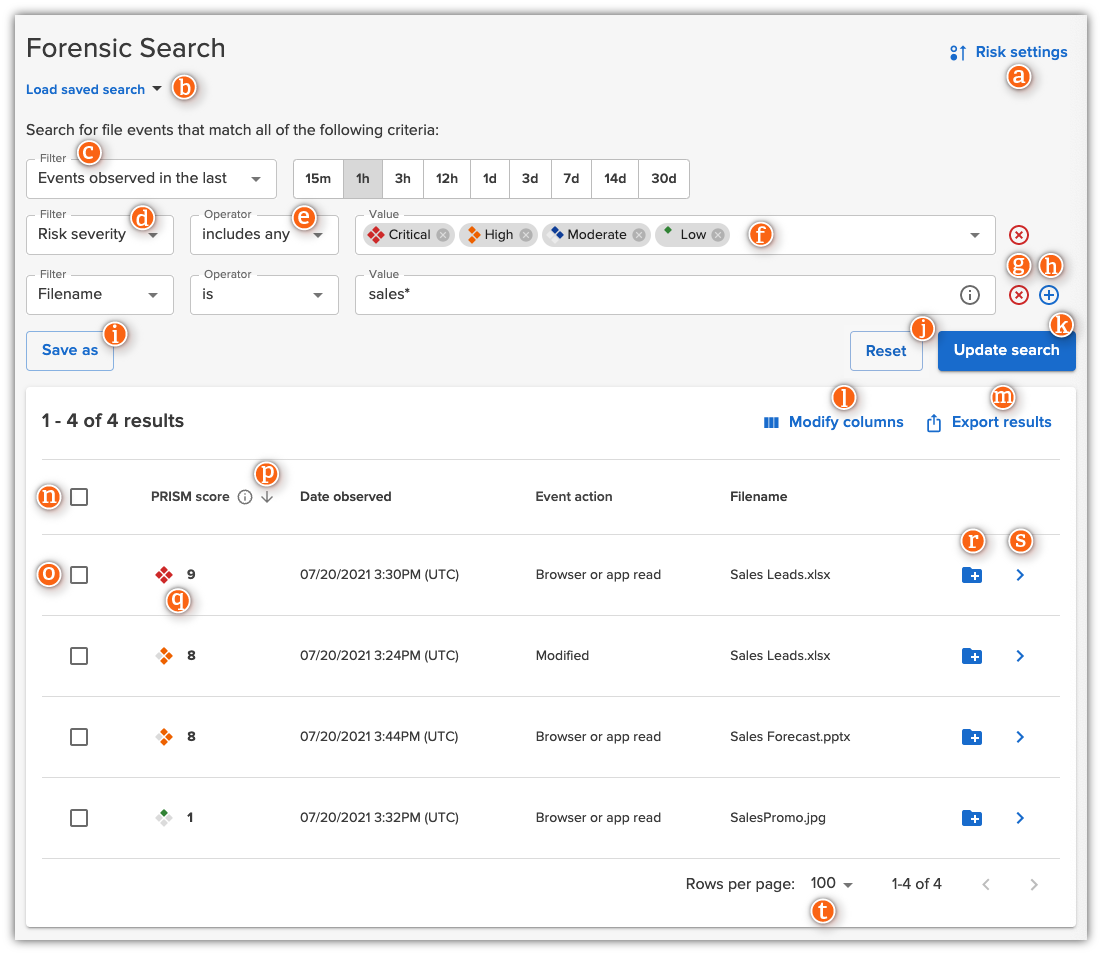Select the SalesPromo.jpg row checkbox
The height and width of the screenshot is (955, 1102).
click(x=79, y=818)
